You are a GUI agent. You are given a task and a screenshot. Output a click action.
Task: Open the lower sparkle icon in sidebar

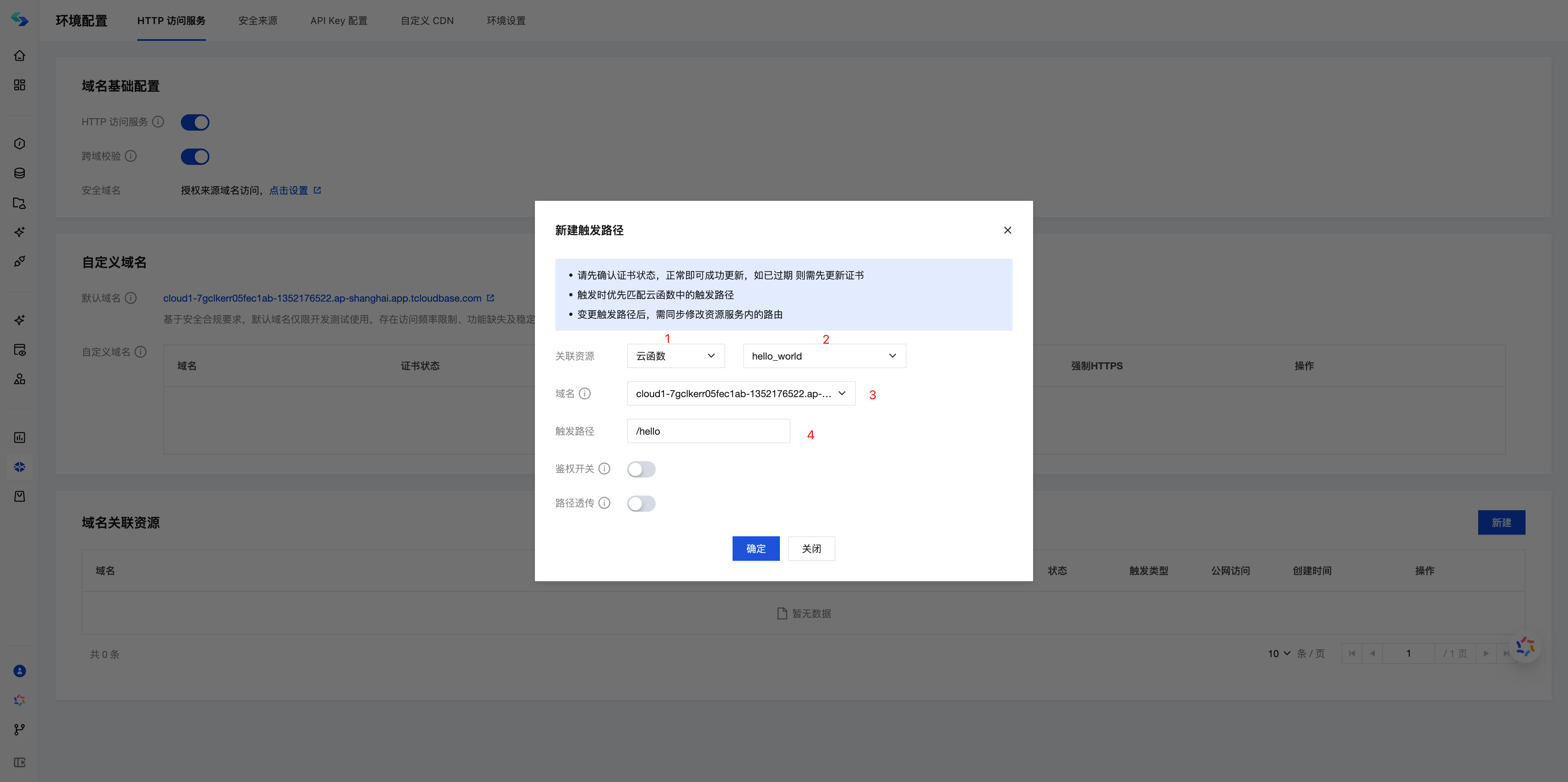tap(20, 320)
